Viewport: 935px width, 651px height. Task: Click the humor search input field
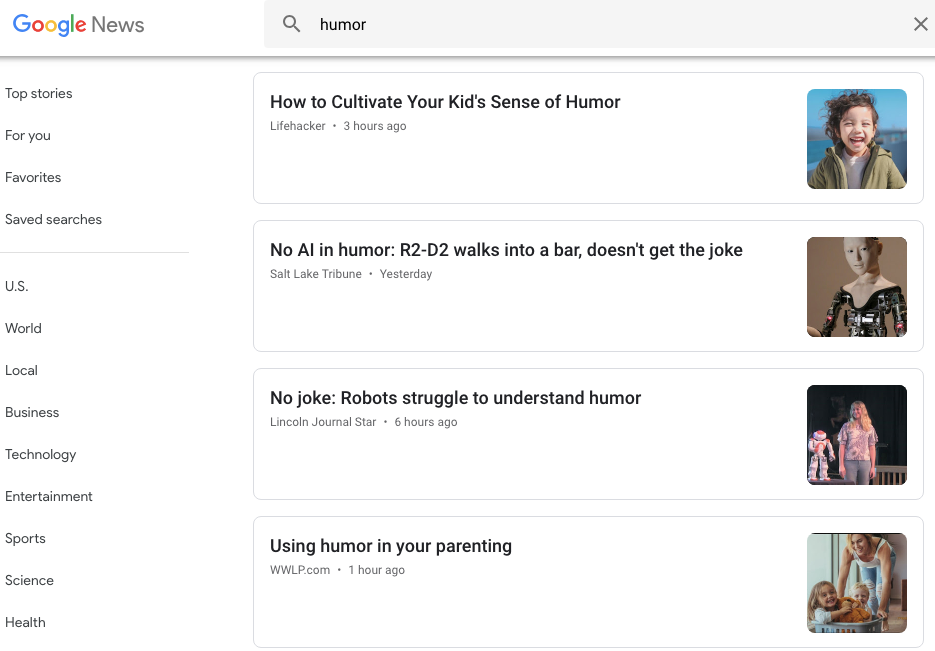tap(608, 24)
